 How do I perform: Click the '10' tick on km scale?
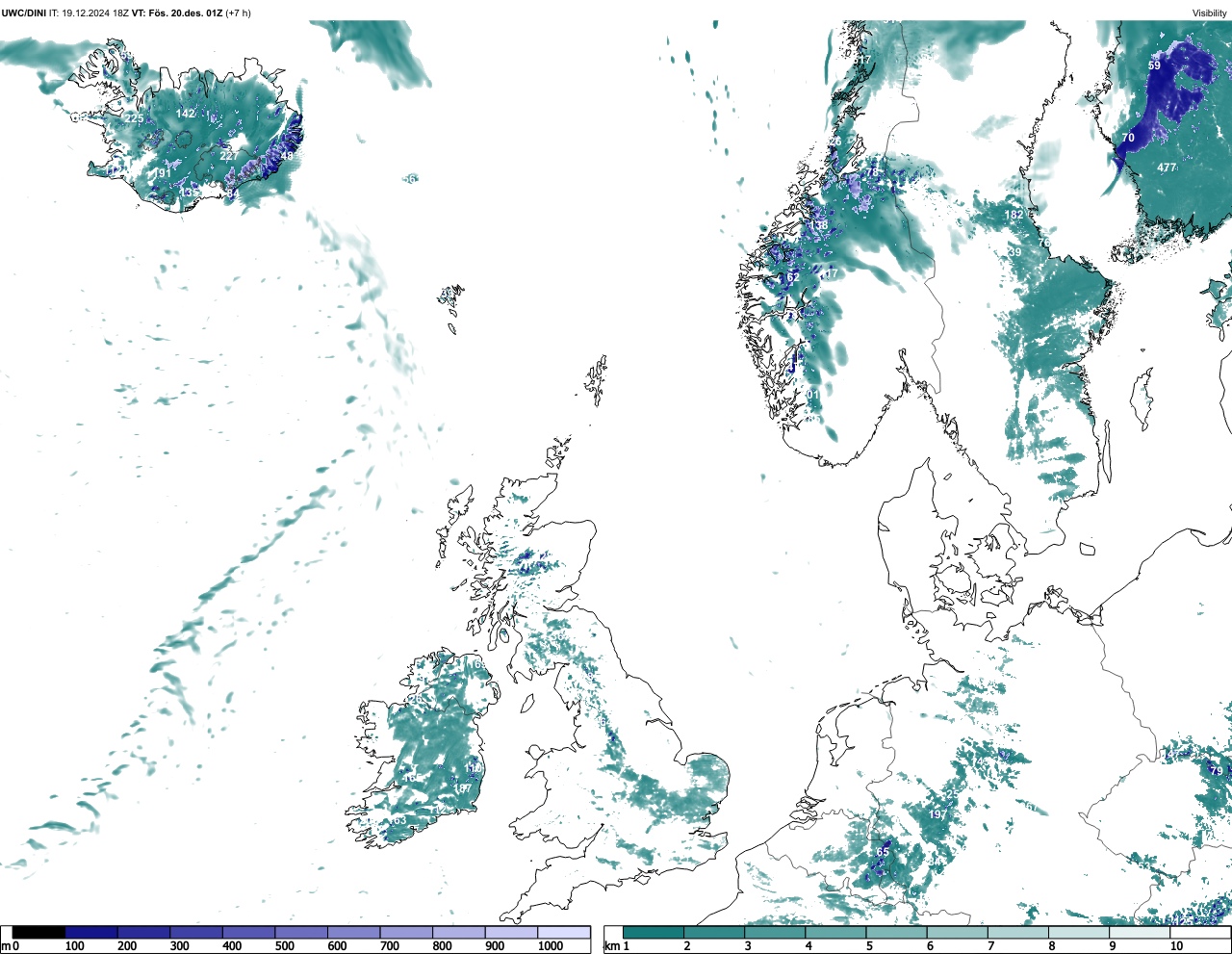tap(1176, 946)
